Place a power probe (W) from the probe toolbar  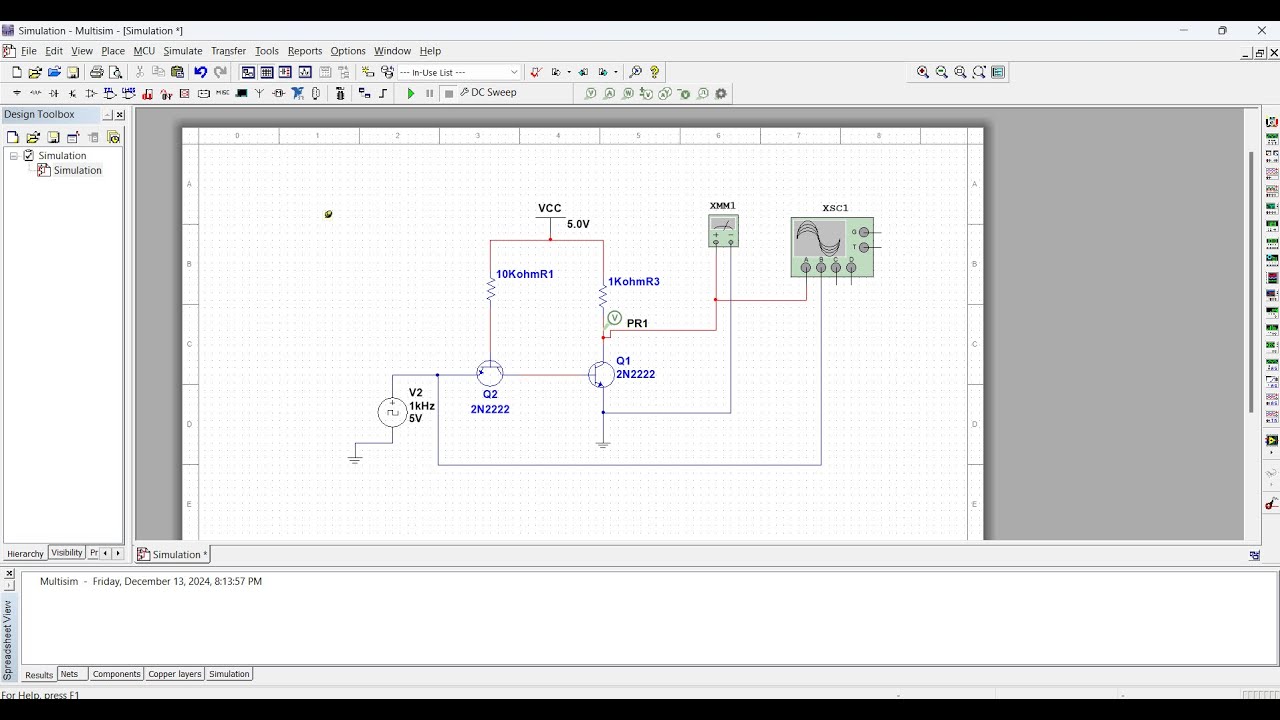pyautogui.click(x=628, y=94)
